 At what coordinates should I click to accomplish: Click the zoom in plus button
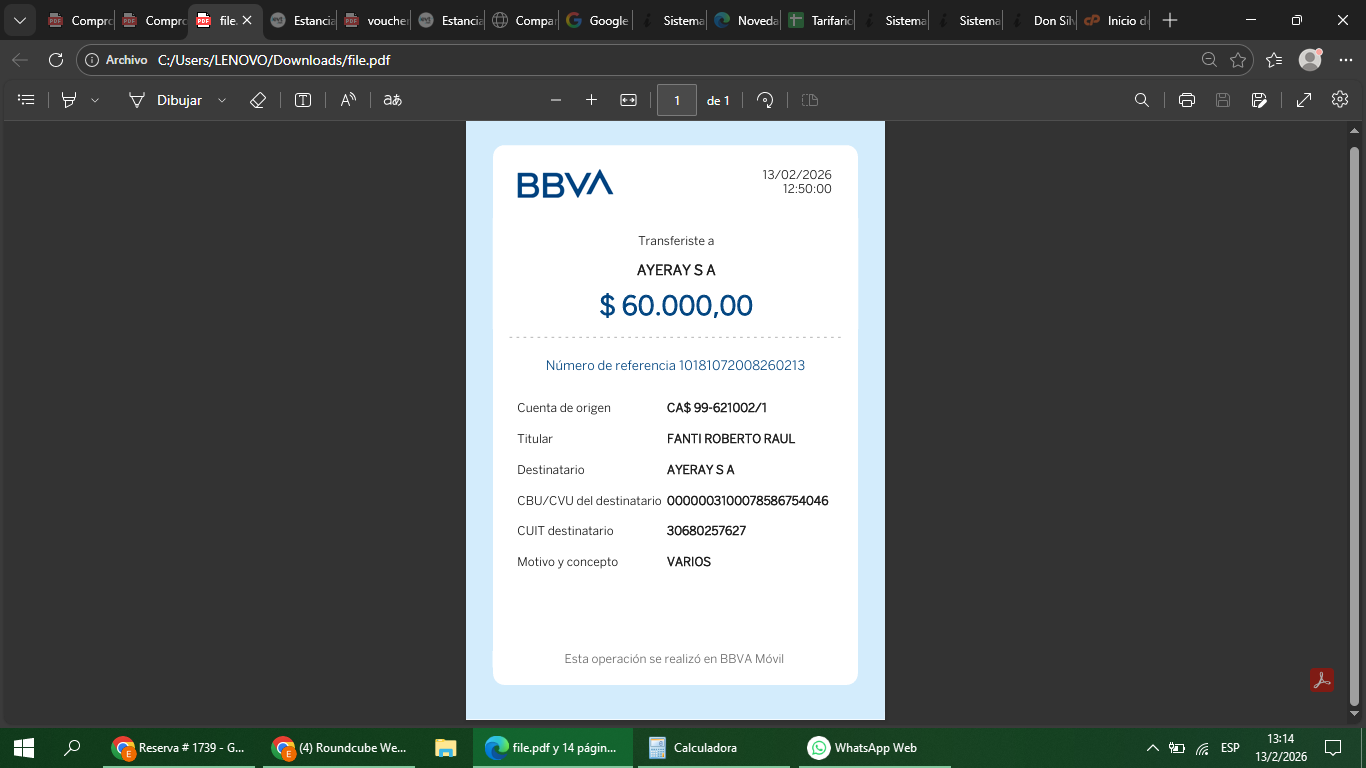(591, 100)
